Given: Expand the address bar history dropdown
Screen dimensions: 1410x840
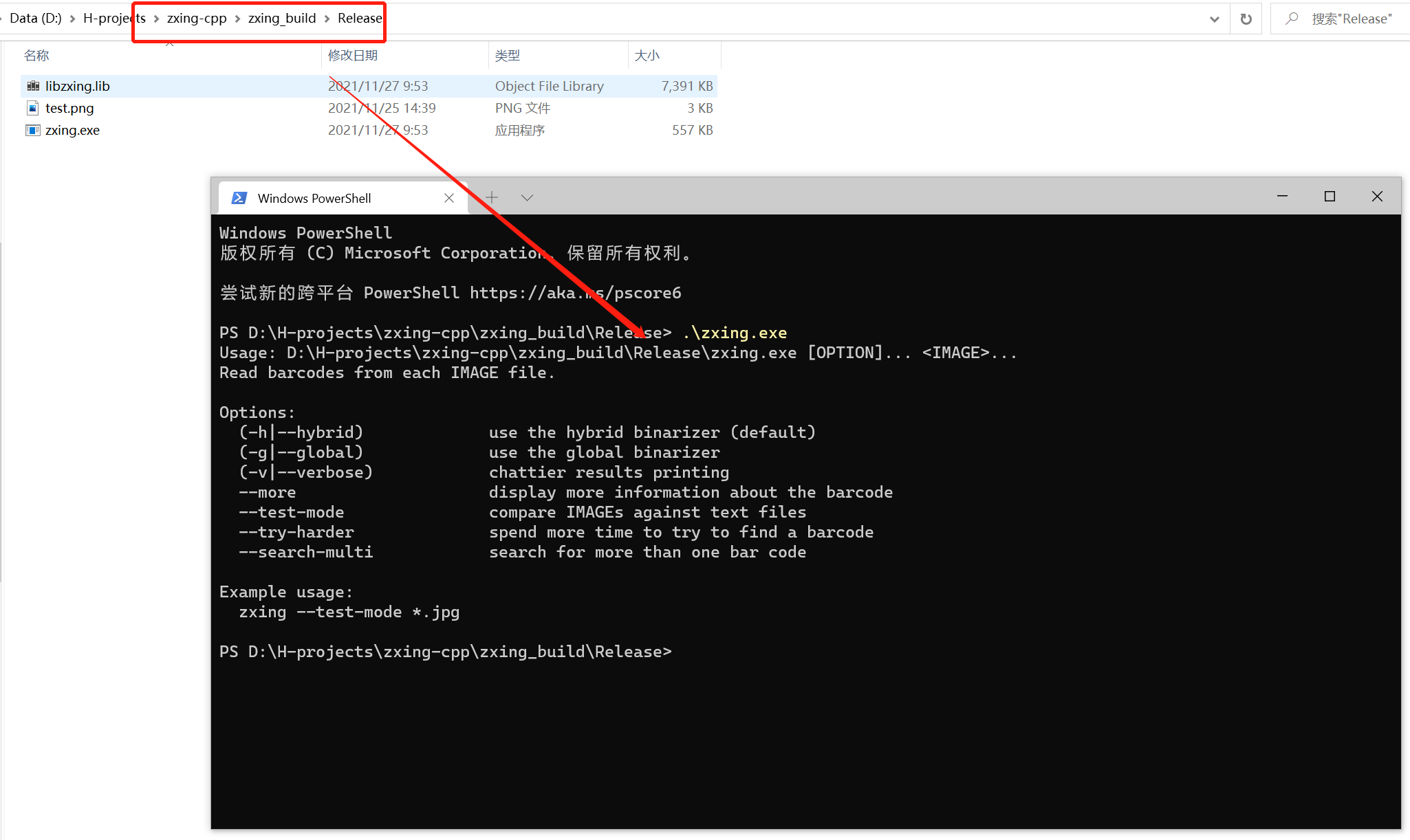Looking at the screenshot, I should tap(1214, 19).
